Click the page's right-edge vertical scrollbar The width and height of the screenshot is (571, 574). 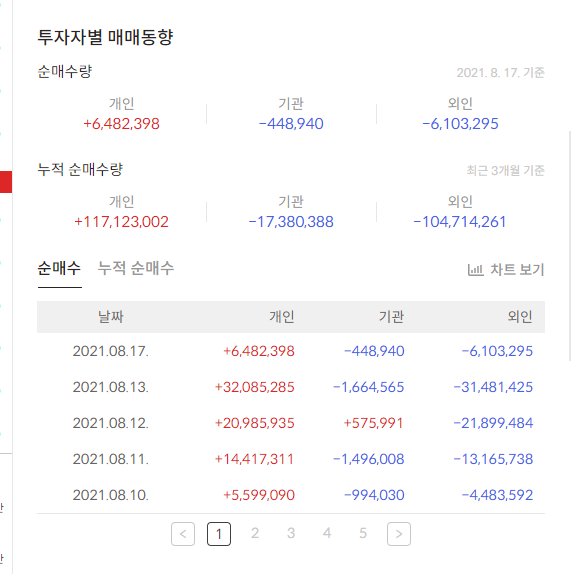[570, 246]
